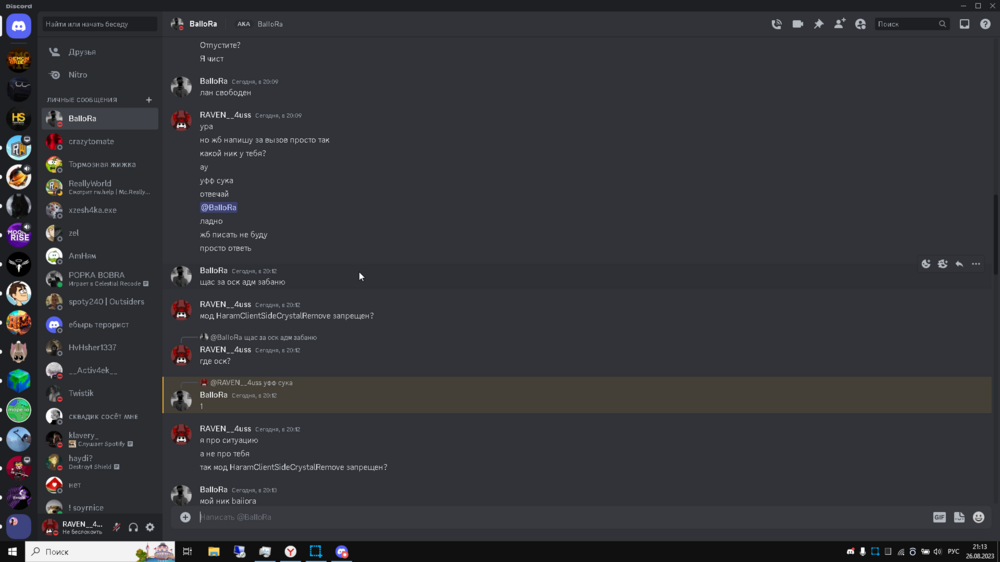Open the help icon in header

pyautogui.click(x=985, y=24)
